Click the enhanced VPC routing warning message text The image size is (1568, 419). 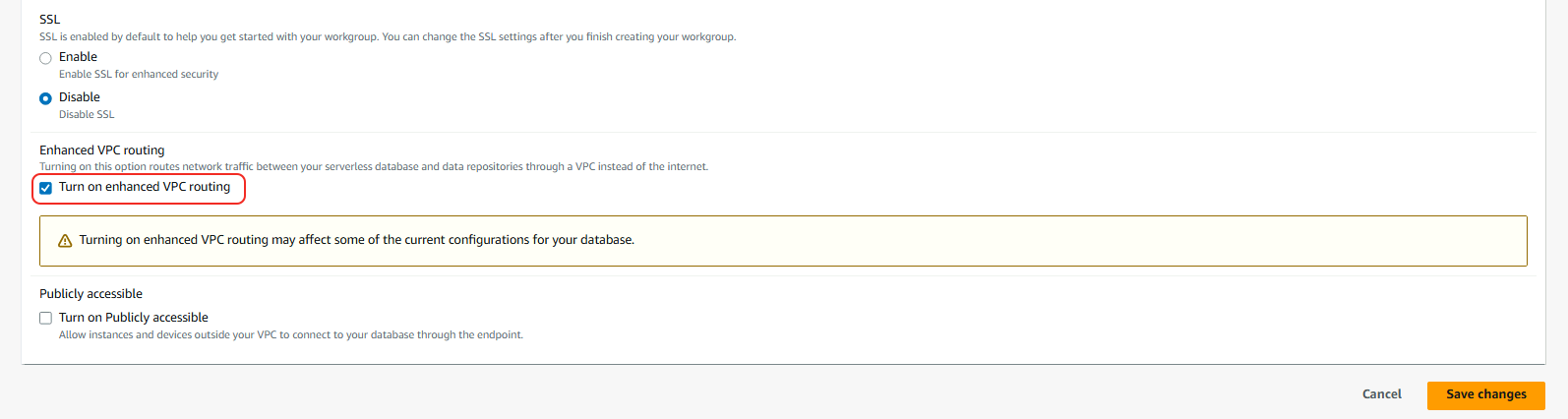[356, 240]
